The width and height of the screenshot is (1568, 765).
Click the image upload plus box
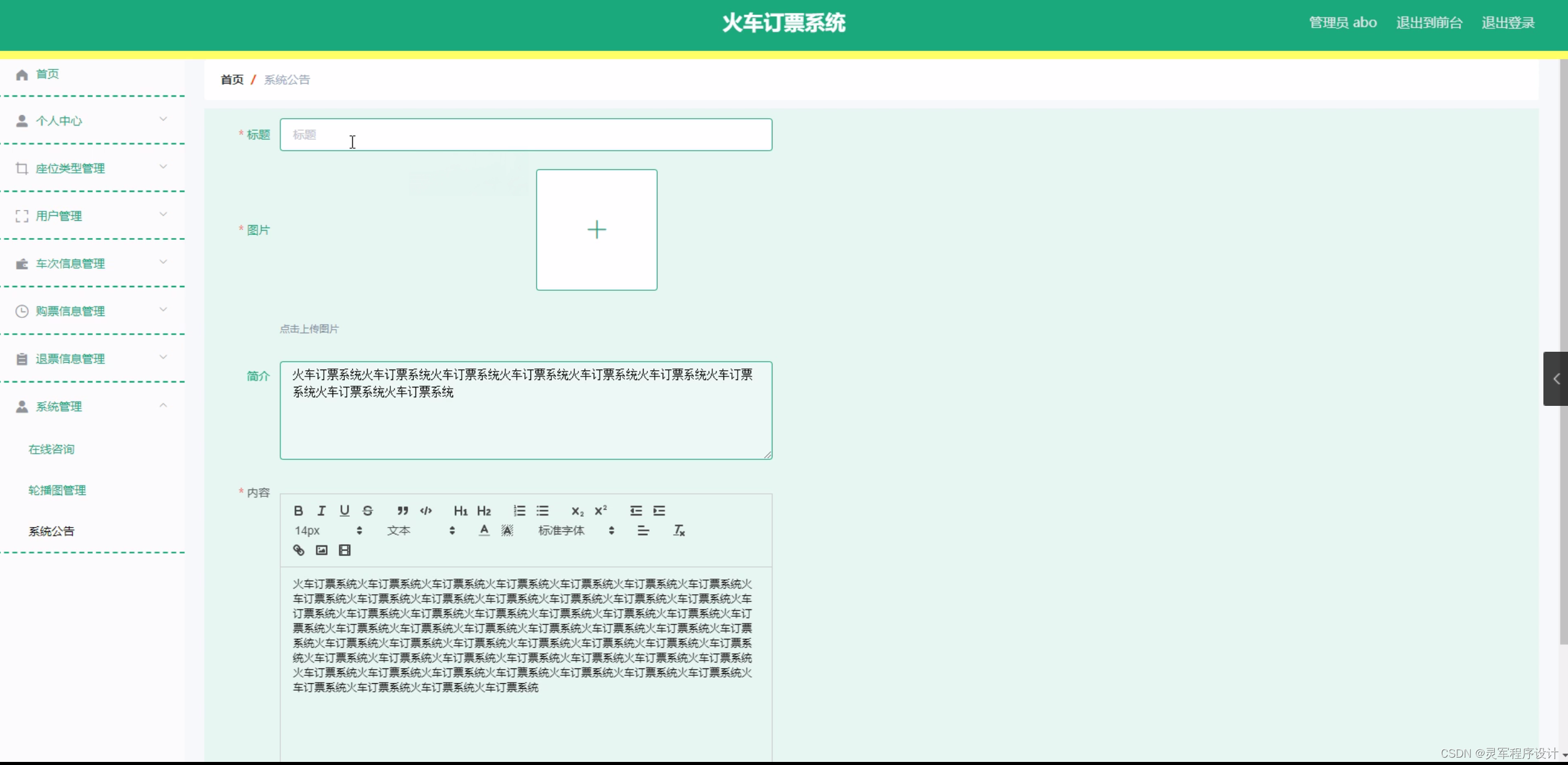point(596,229)
